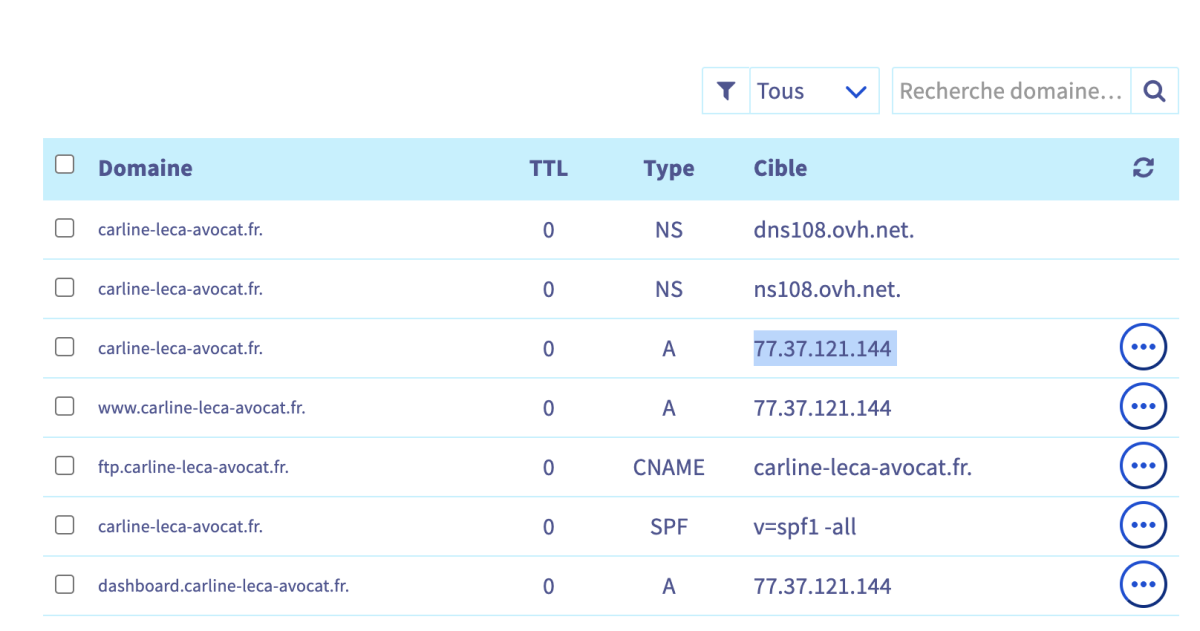Open actions menu for dashboard subdomain record
1200x631 pixels.
point(1143,585)
